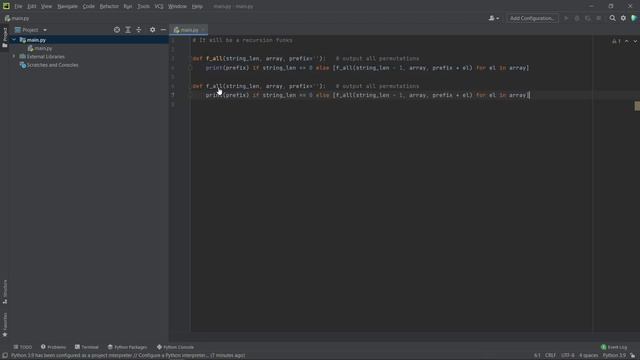640x360 pixels.
Task: Click the Debug bug icon
Action: click(577, 18)
